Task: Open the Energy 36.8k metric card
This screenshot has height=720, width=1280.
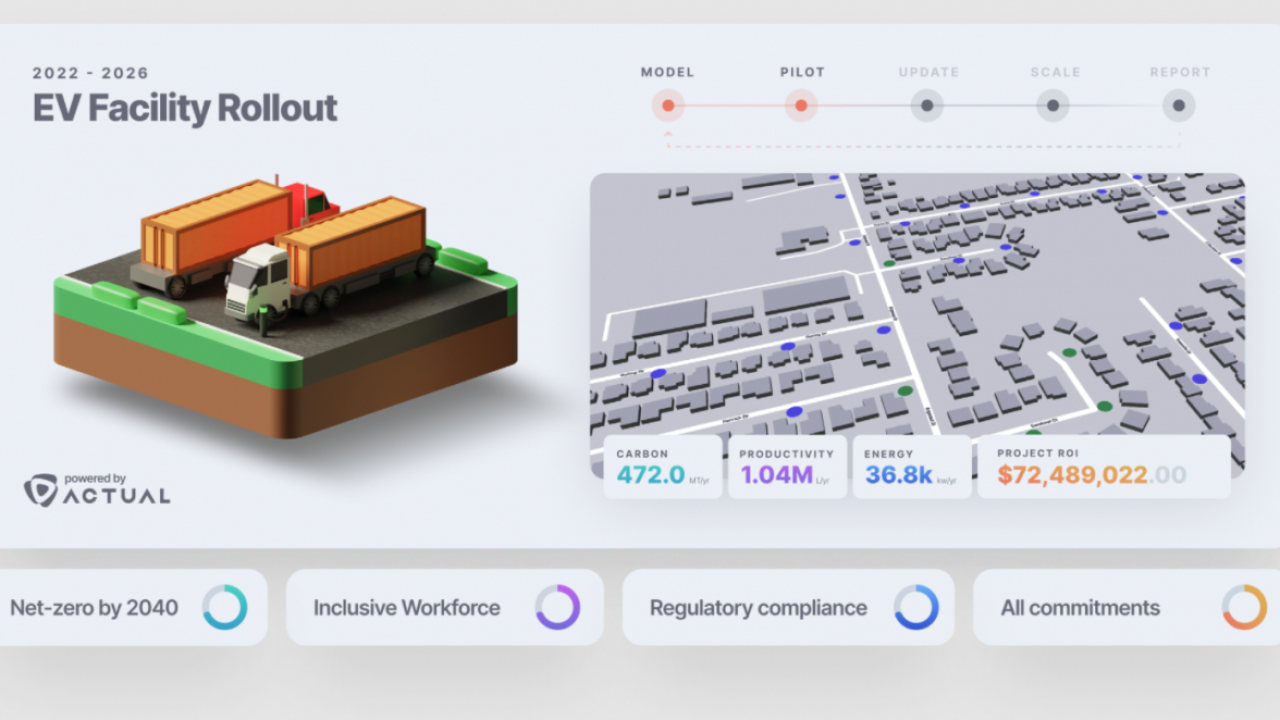Action: pyautogui.click(x=912, y=467)
